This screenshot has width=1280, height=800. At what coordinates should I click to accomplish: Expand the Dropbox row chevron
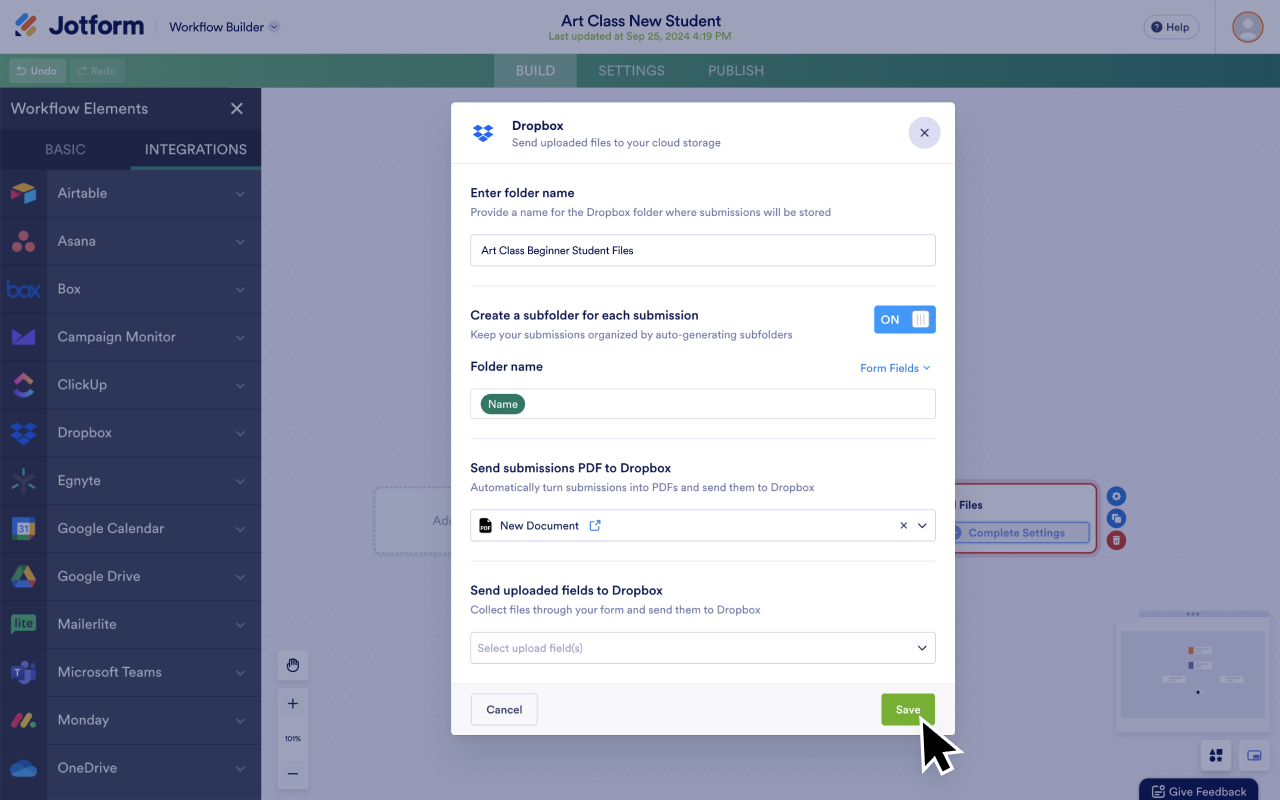tap(240, 434)
